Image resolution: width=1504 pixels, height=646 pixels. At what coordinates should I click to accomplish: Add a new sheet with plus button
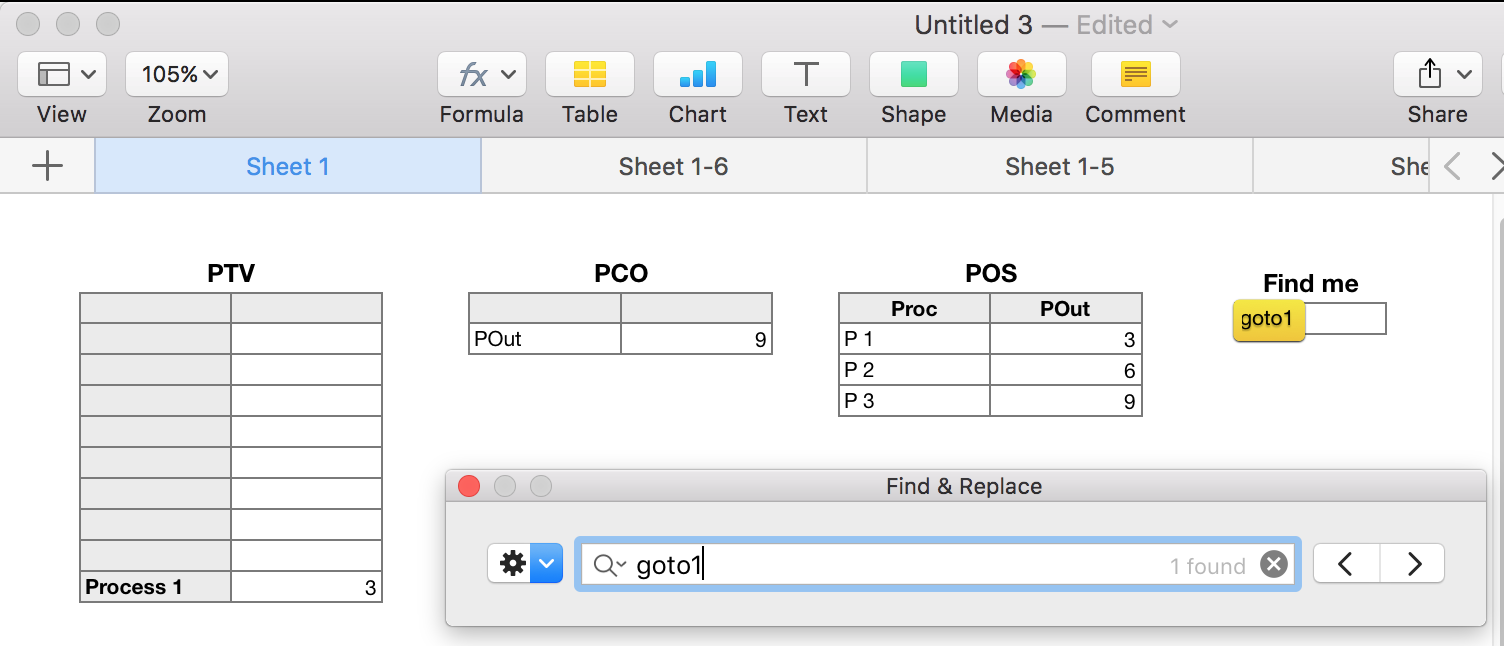47,166
